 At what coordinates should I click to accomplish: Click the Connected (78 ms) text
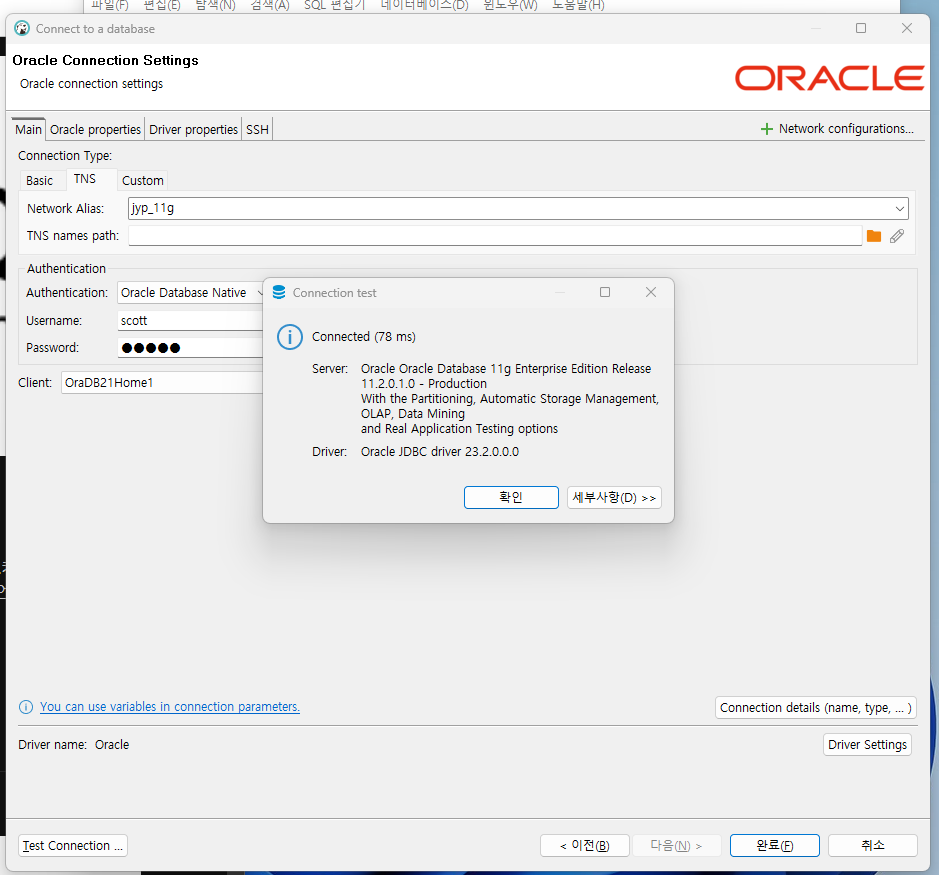pos(364,337)
